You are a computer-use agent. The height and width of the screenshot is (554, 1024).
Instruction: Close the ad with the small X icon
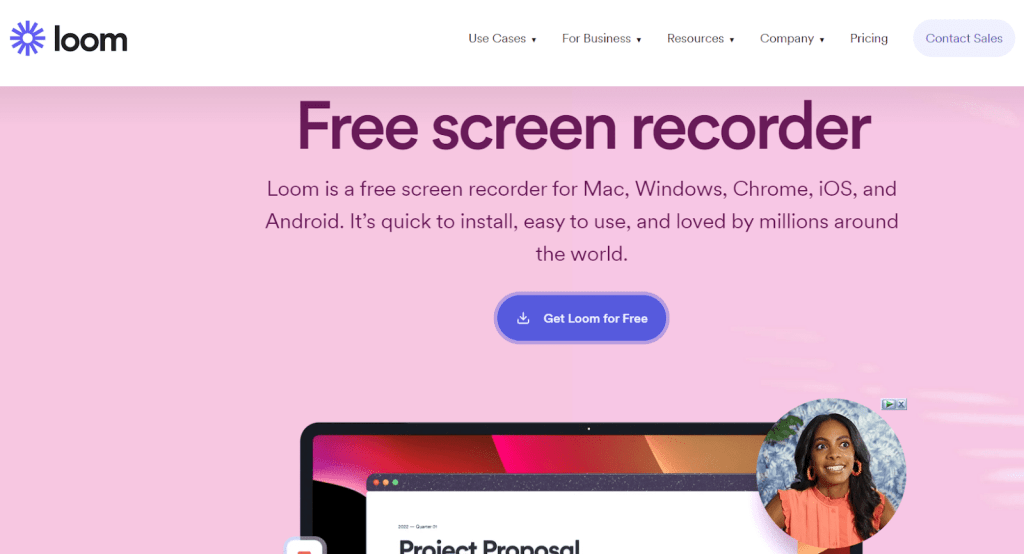[x=901, y=404]
